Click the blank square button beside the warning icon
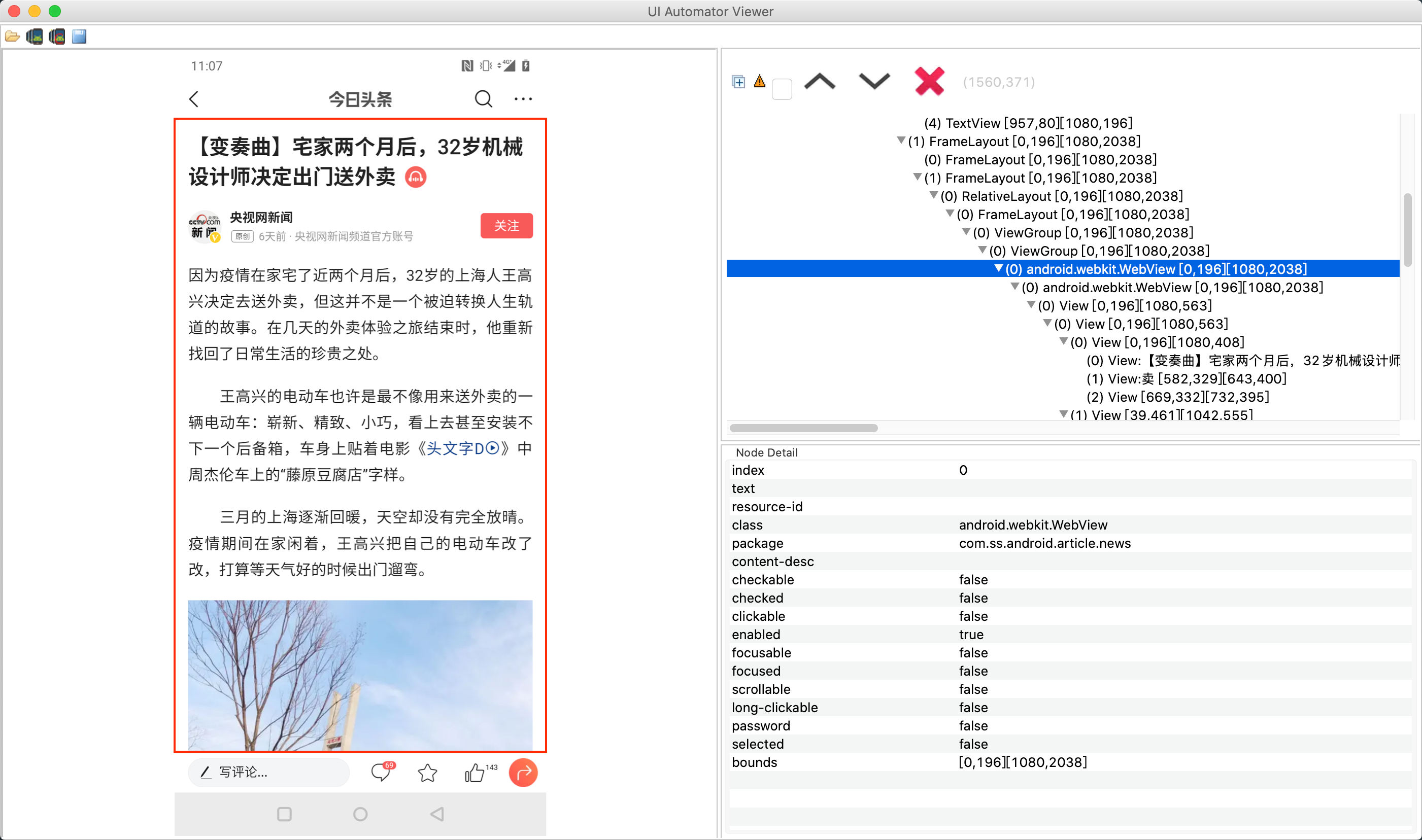This screenshot has width=1422, height=840. tap(782, 89)
